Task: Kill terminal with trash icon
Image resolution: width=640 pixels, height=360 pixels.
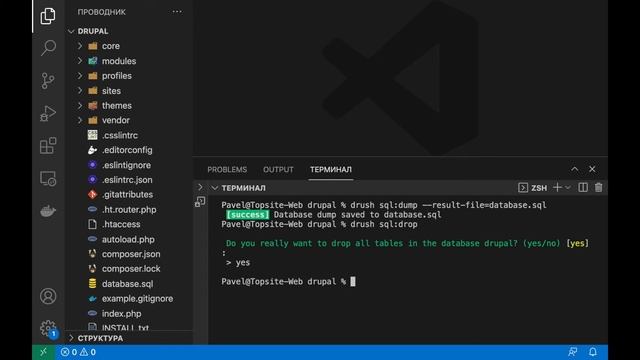Action: (x=599, y=187)
